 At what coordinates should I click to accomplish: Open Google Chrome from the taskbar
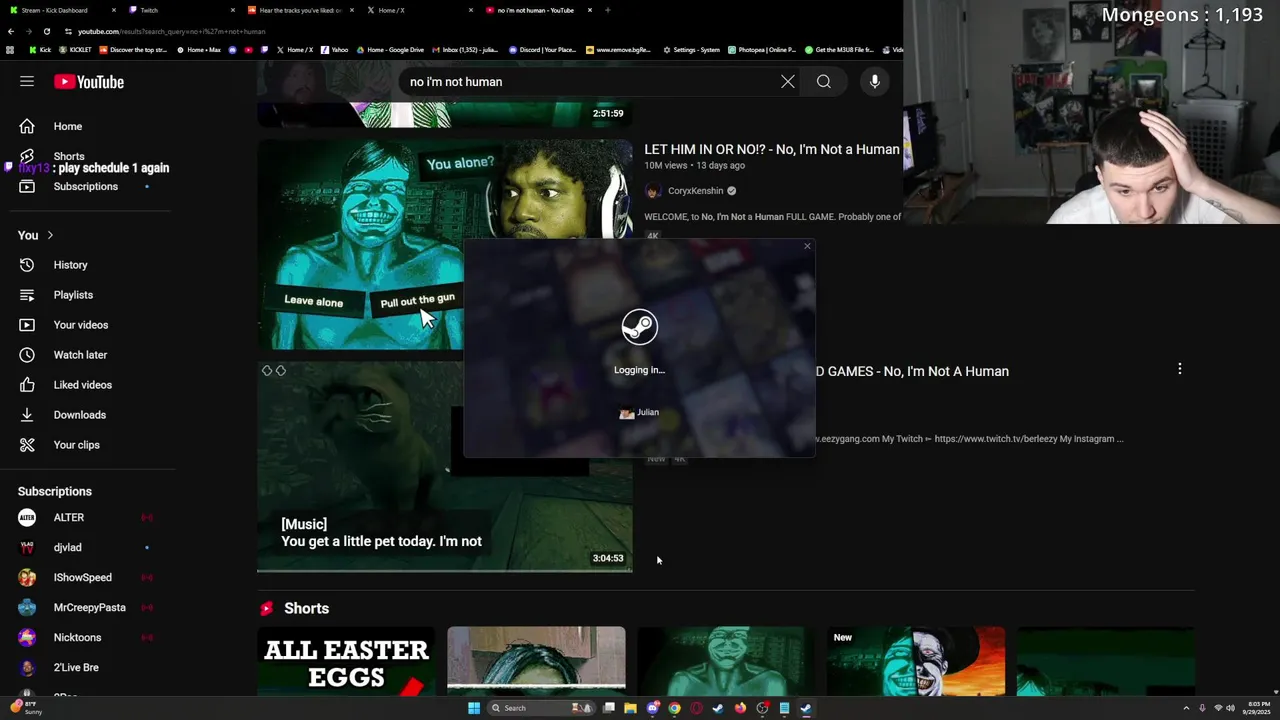tap(675, 708)
